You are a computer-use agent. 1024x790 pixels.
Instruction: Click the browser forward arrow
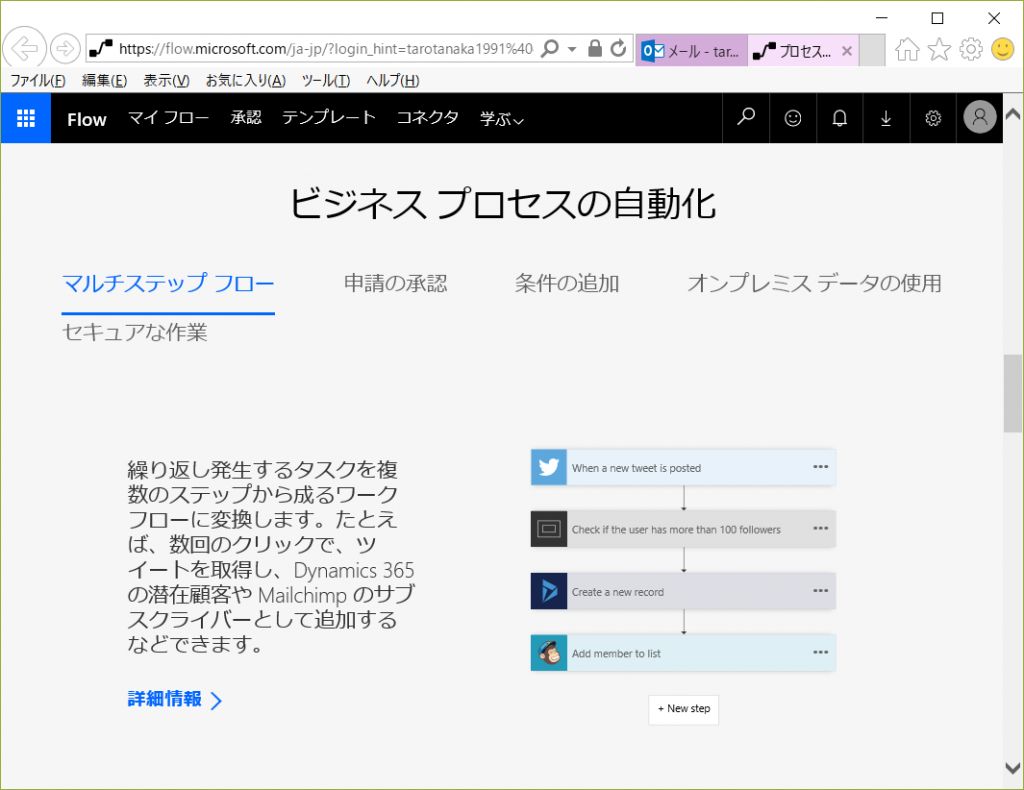[65, 48]
